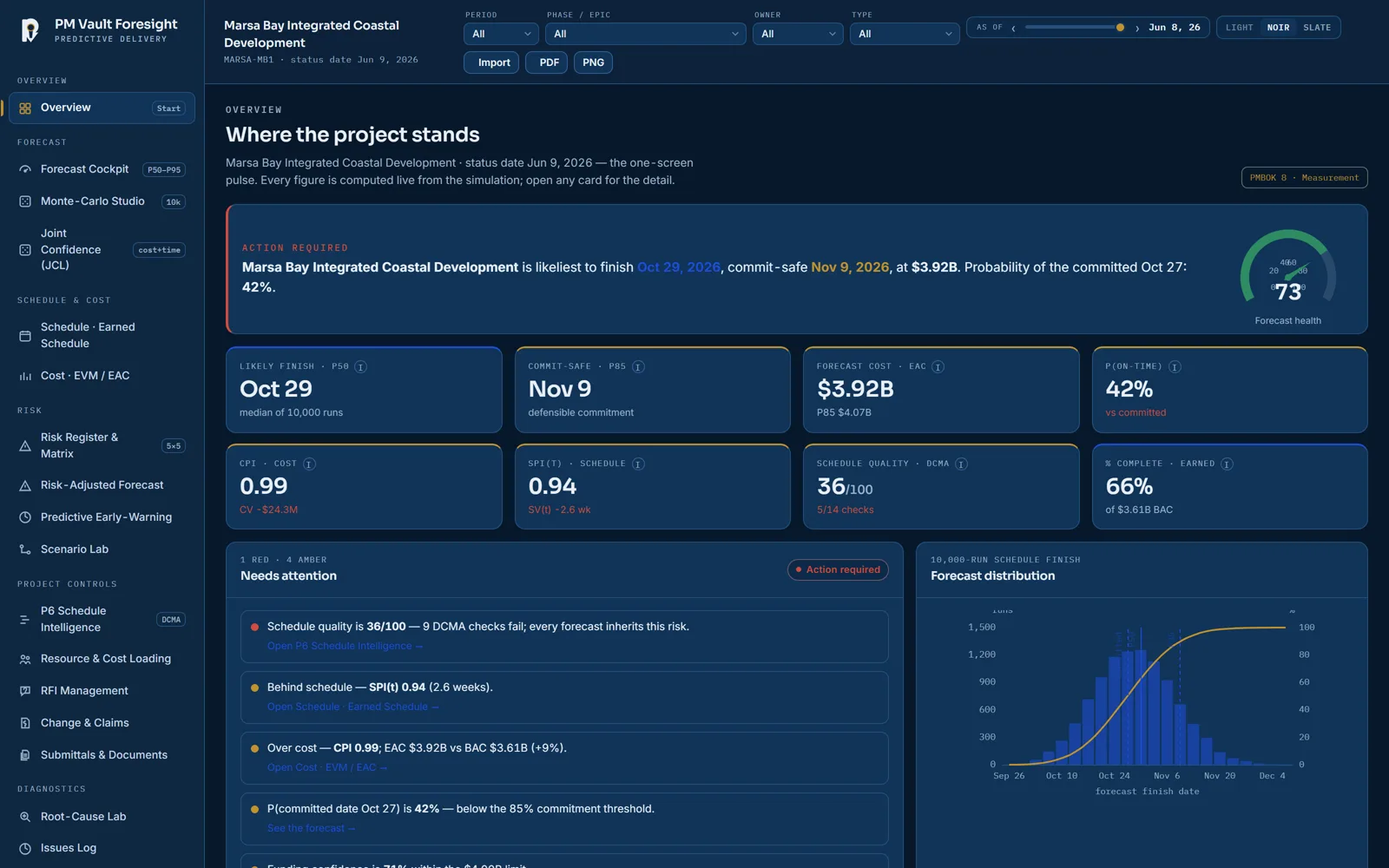Screen dimensions: 1389x868
Task: Switch theme to Noir
Action: 1278,28
